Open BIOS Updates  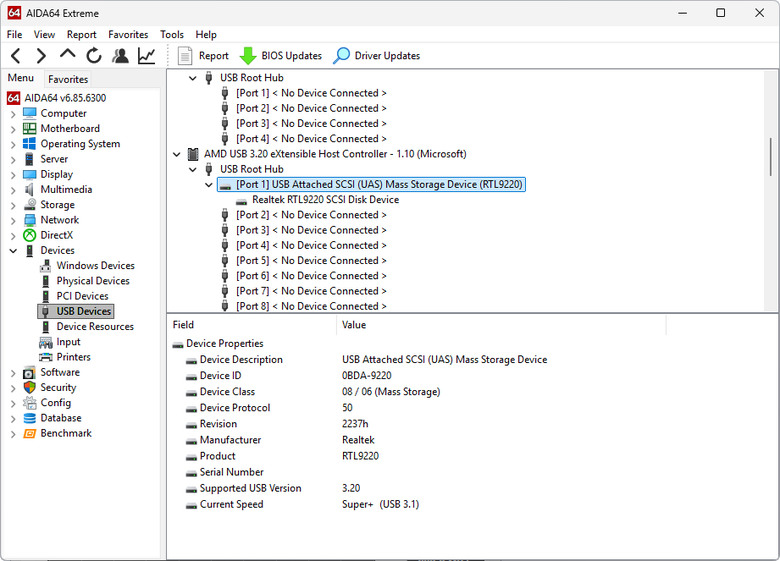[x=281, y=56]
